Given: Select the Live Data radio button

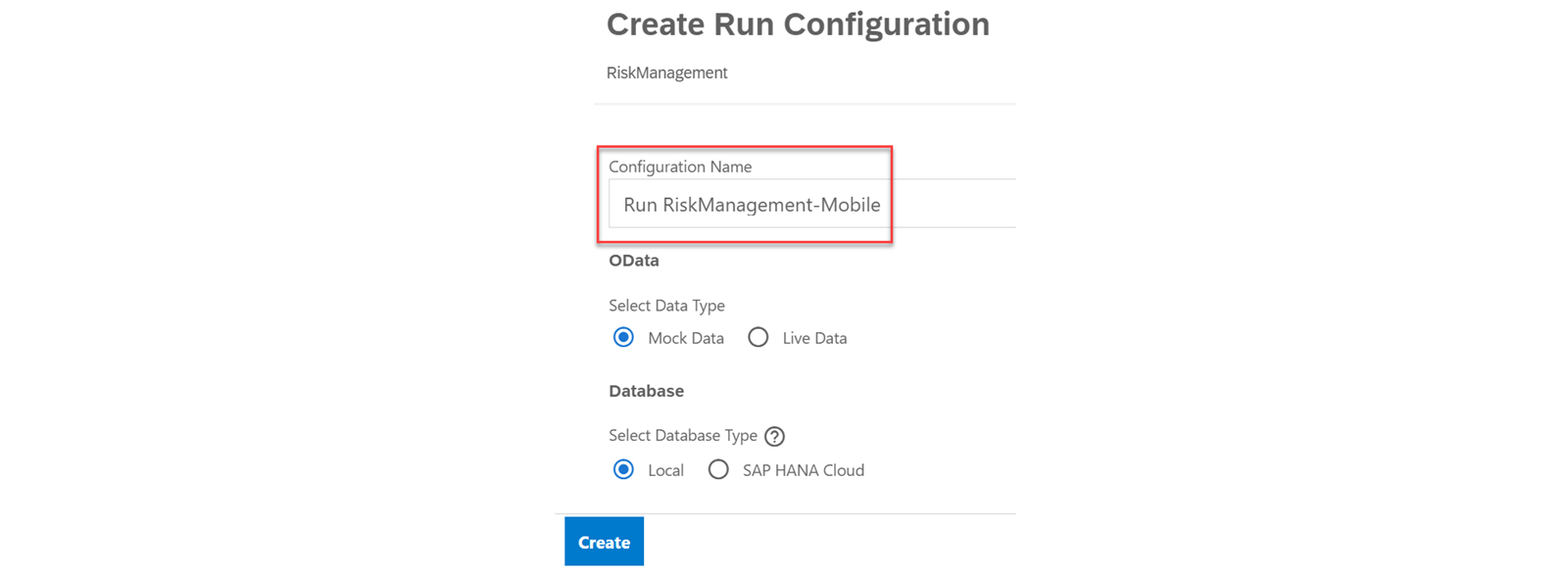Looking at the screenshot, I should 758,338.
